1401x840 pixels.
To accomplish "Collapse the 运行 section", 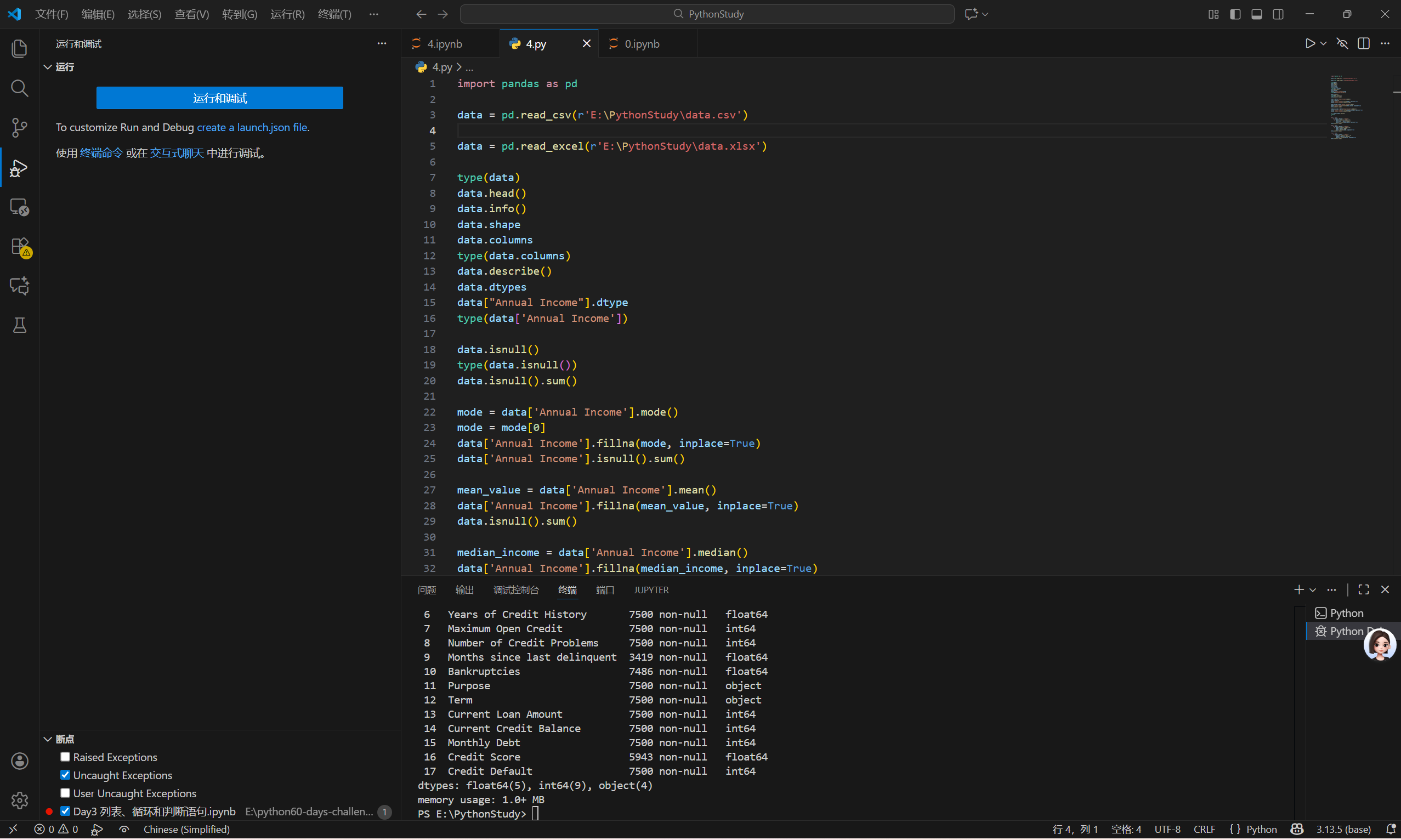I will click(x=48, y=66).
